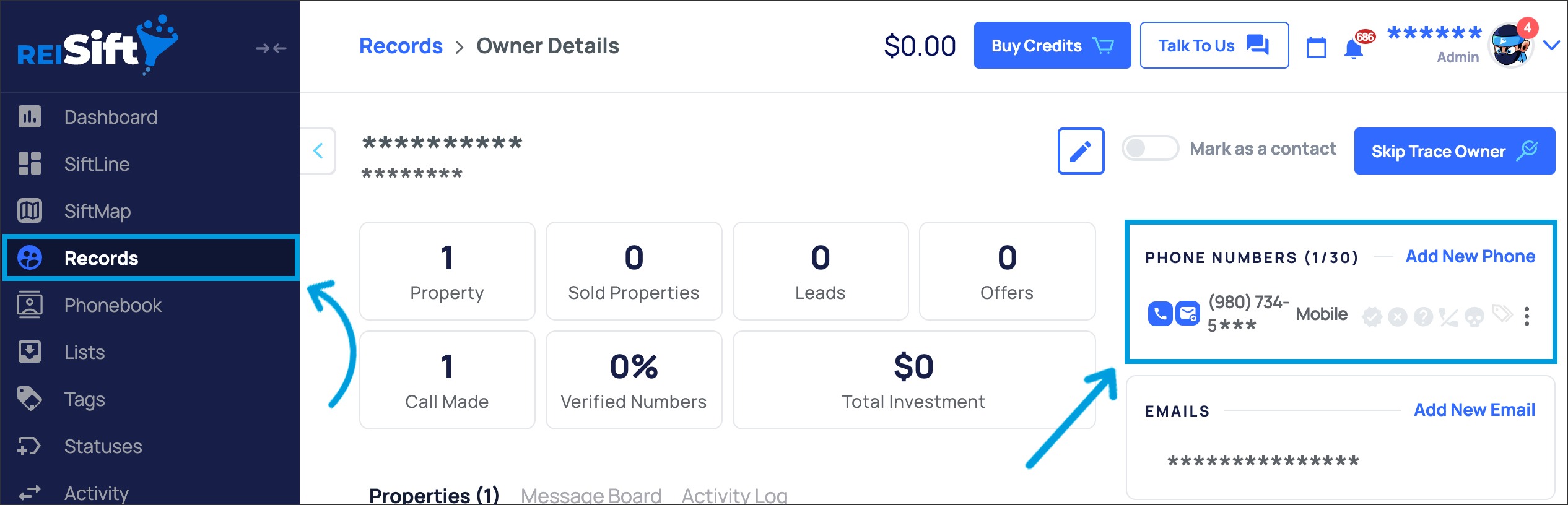This screenshot has width=1568, height=505.
Task: Call the phone number using the phone icon
Action: pyautogui.click(x=1160, y=314)
